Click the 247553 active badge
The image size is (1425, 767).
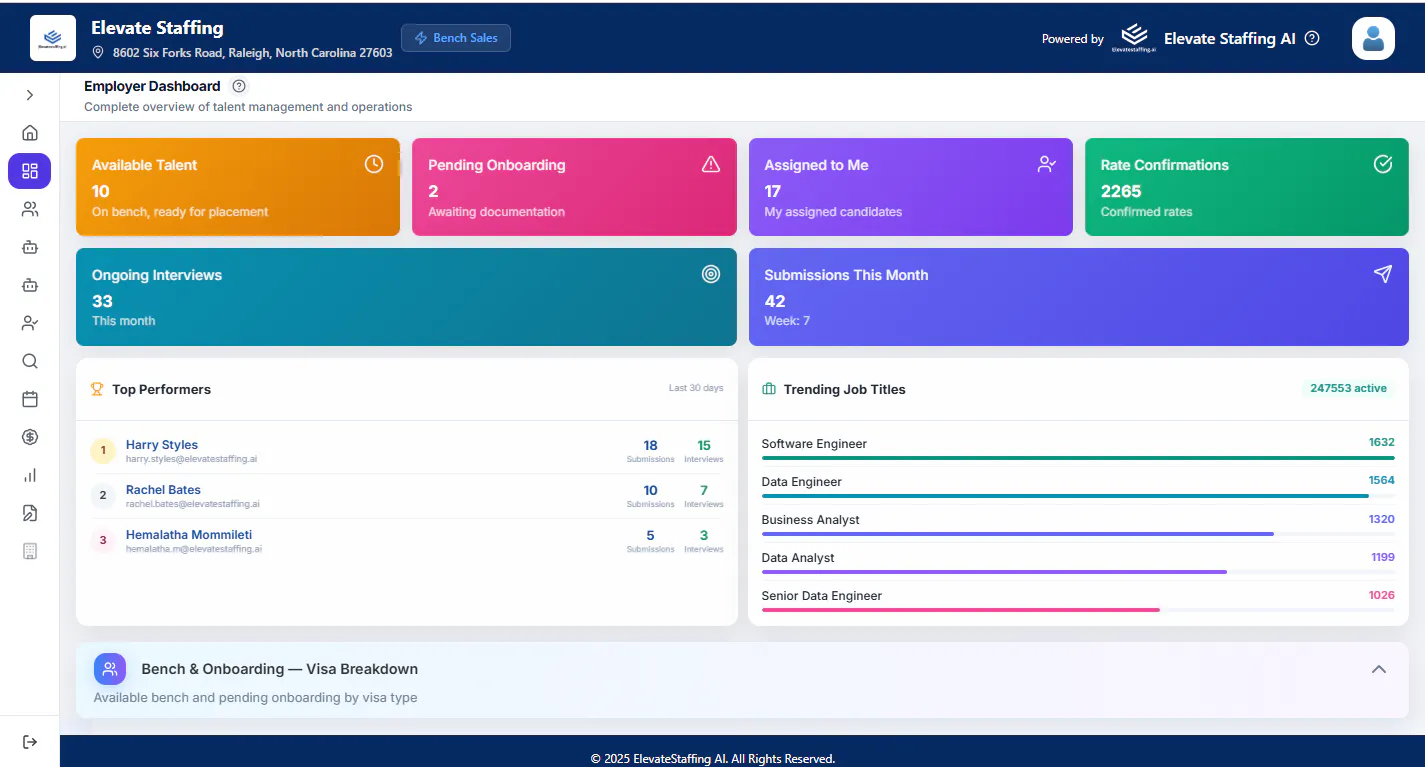(1348, 388)
